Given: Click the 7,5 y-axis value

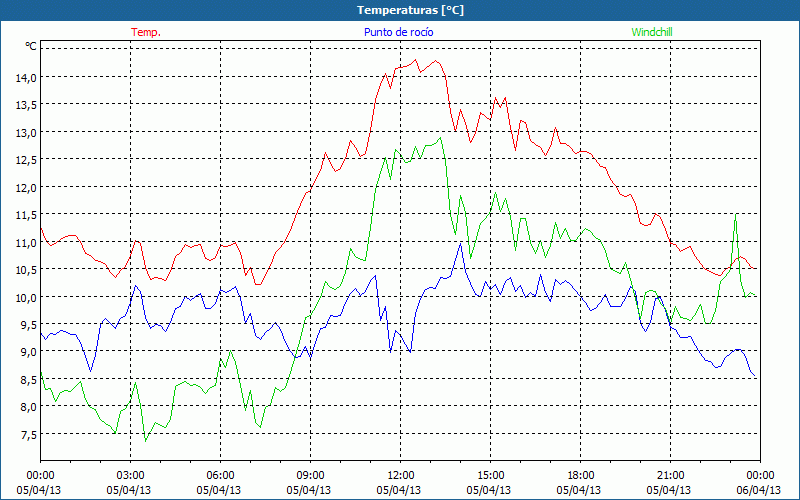Looking at the screenshot, I should (x=29, y=435).
